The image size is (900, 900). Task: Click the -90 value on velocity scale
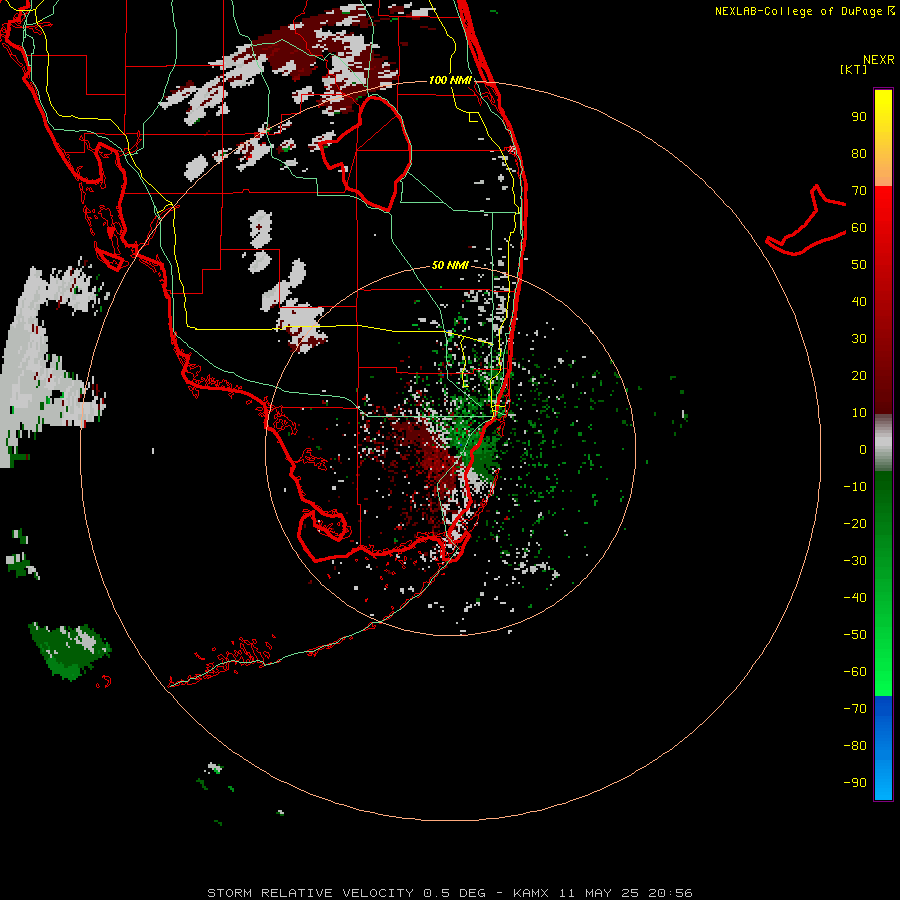(855, 783)
